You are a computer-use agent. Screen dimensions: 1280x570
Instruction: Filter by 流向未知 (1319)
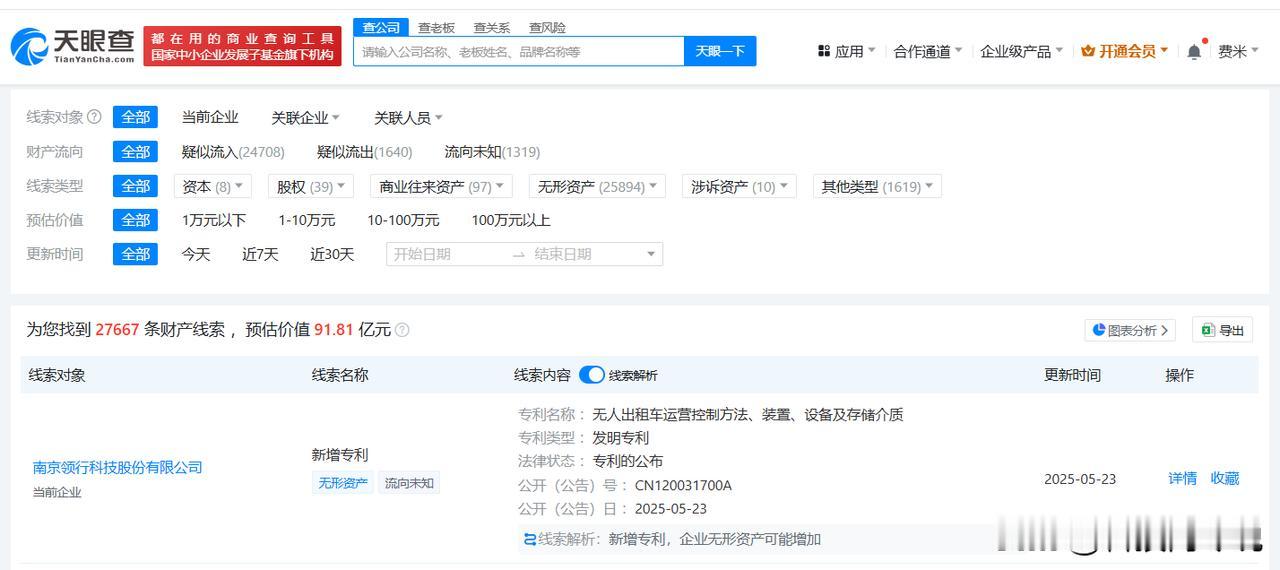(x=492, y=152)
